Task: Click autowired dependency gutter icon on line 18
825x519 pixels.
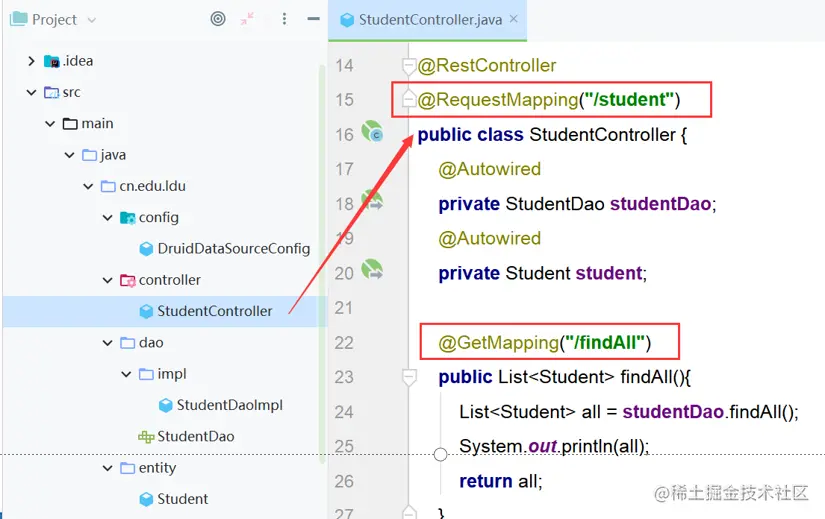Action: click(x=372, y=201)
